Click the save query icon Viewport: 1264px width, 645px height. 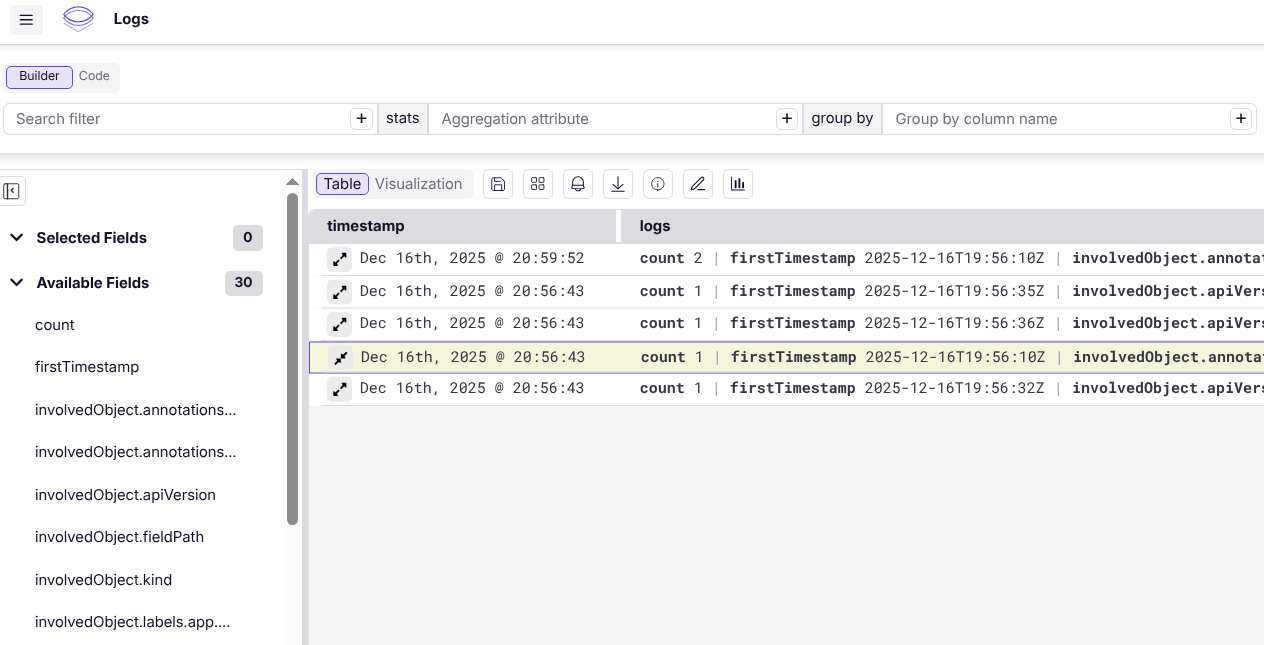(x=498, y=184)
